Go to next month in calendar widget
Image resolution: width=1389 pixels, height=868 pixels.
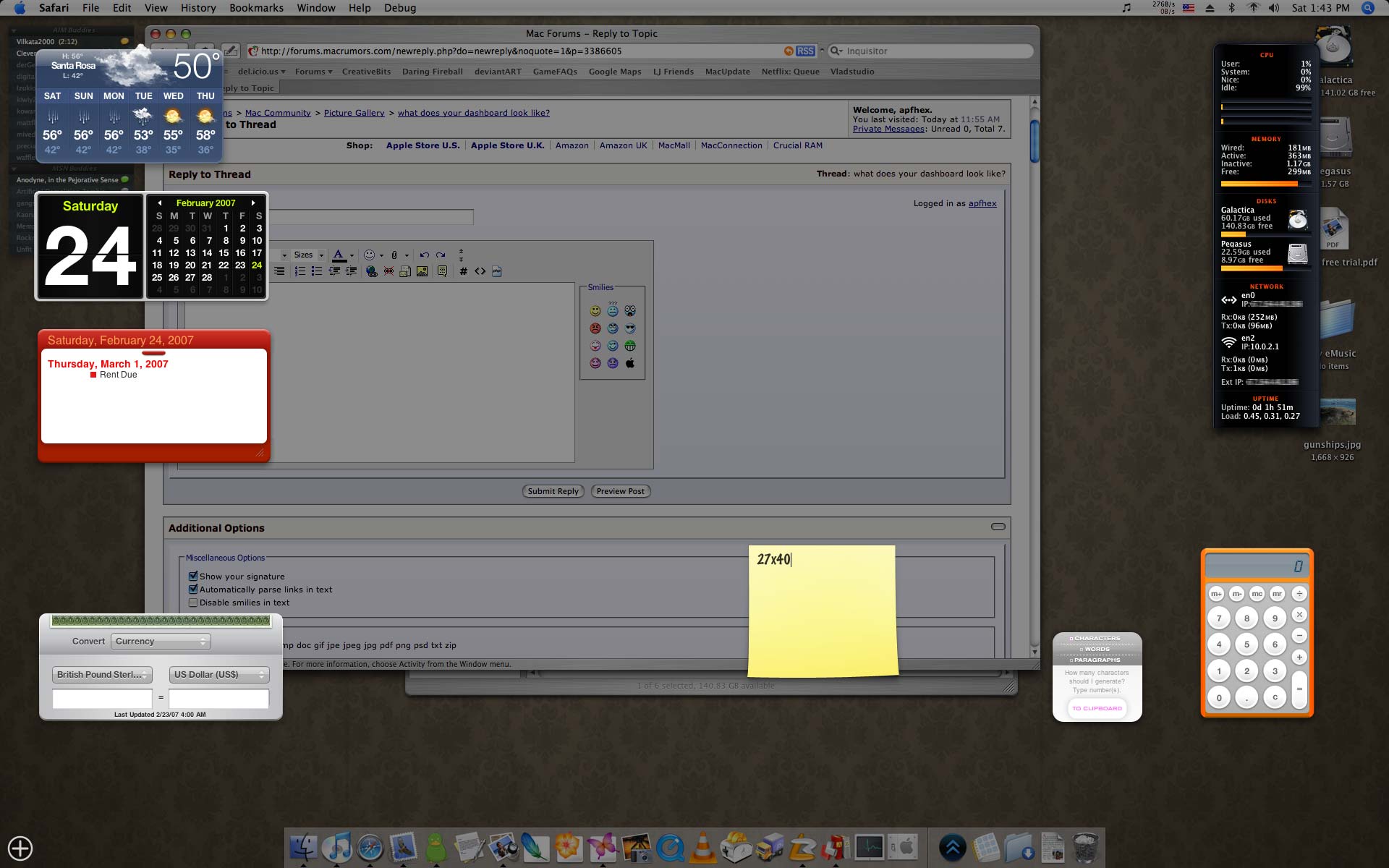253,203
